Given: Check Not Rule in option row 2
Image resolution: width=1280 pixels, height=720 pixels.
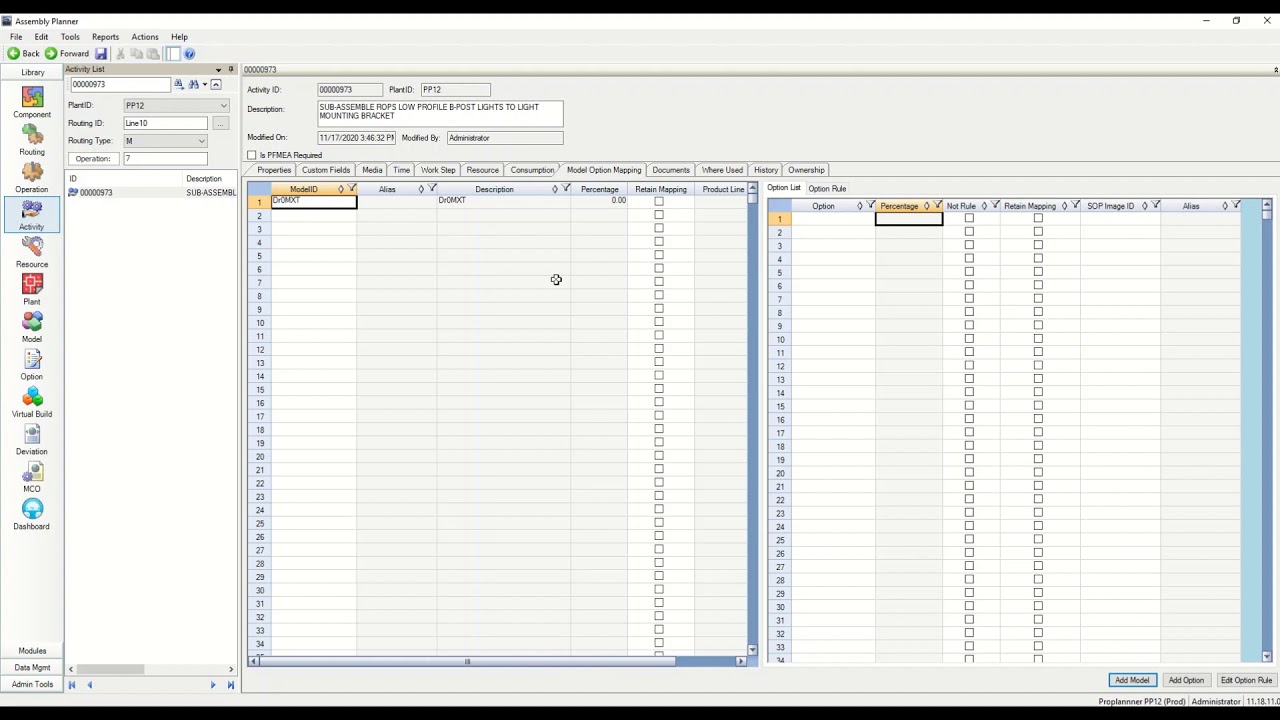Looking at the screenshot, I should coord(969,232).
